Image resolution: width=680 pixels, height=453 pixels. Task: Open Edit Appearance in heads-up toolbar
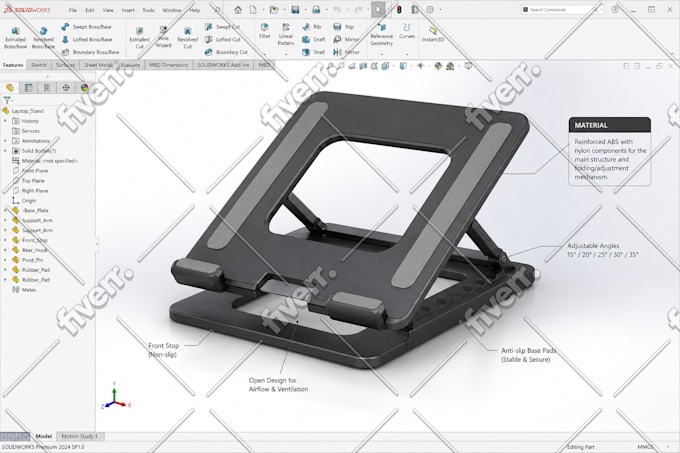coord(438,66)
